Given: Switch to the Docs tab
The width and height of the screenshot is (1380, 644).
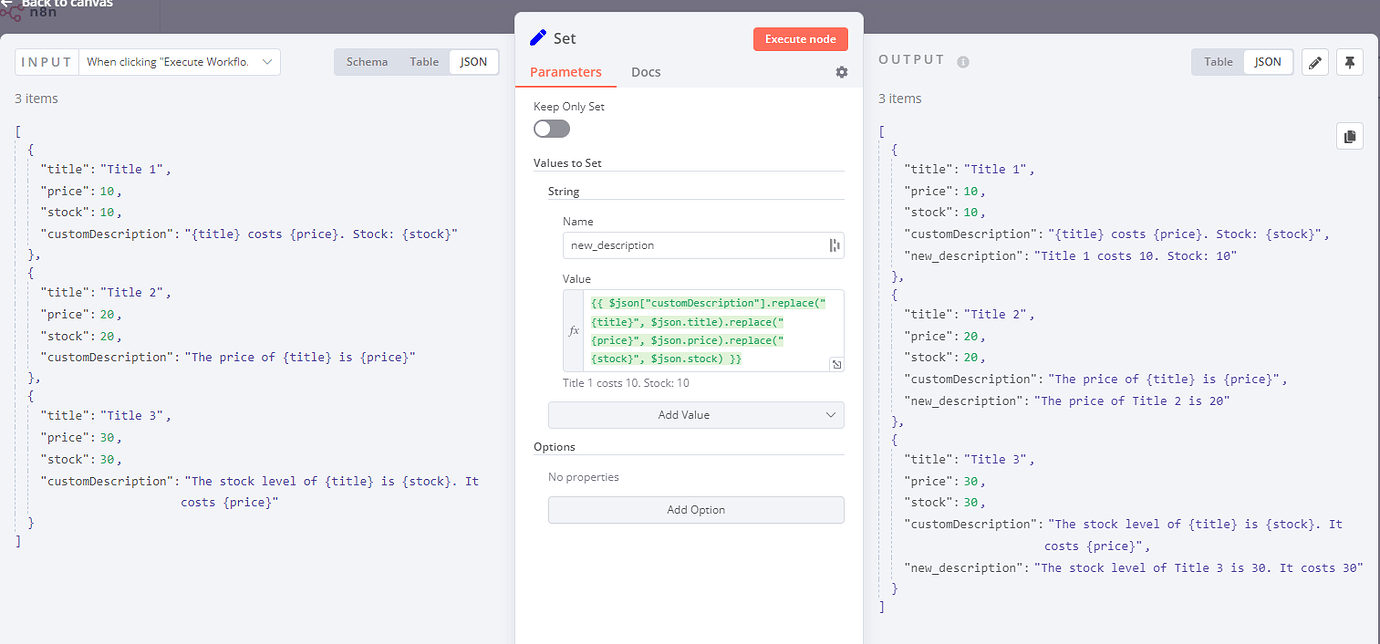Looking at the screenshot, I should tap(645, 71).
